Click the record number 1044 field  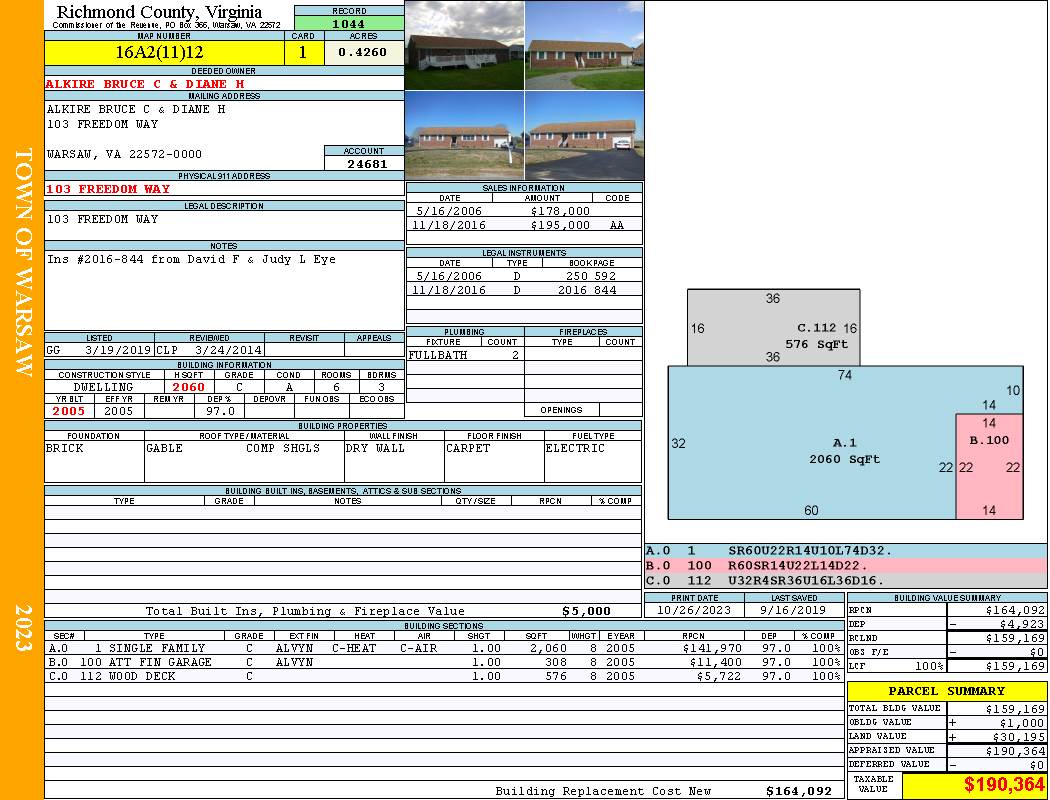(349, 24)
